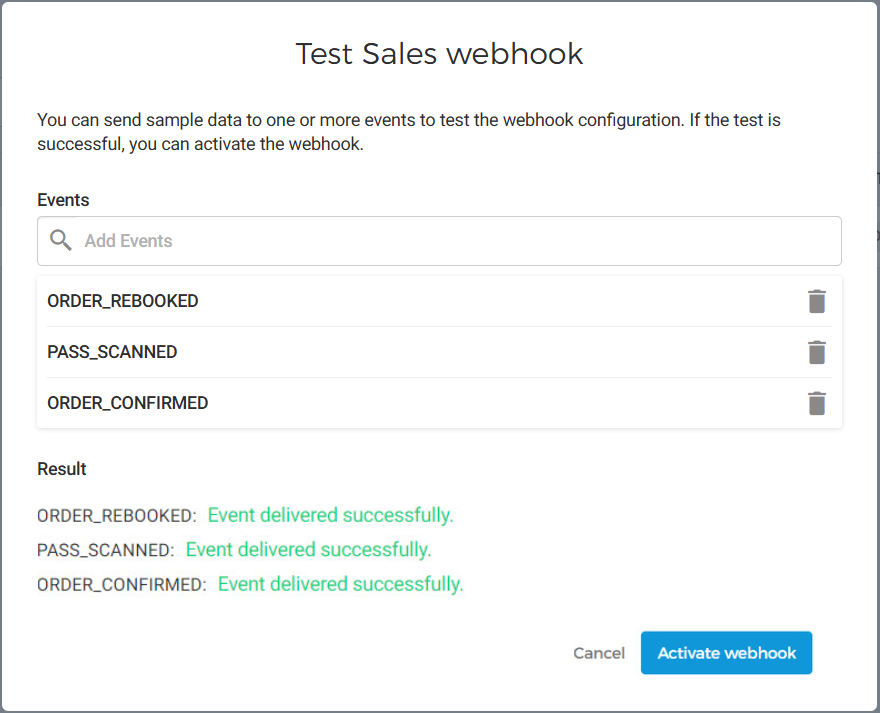880x713 pixels.
Task: Click trash icon next to ORDER_CONFIRMED
Action: (817, 403)
